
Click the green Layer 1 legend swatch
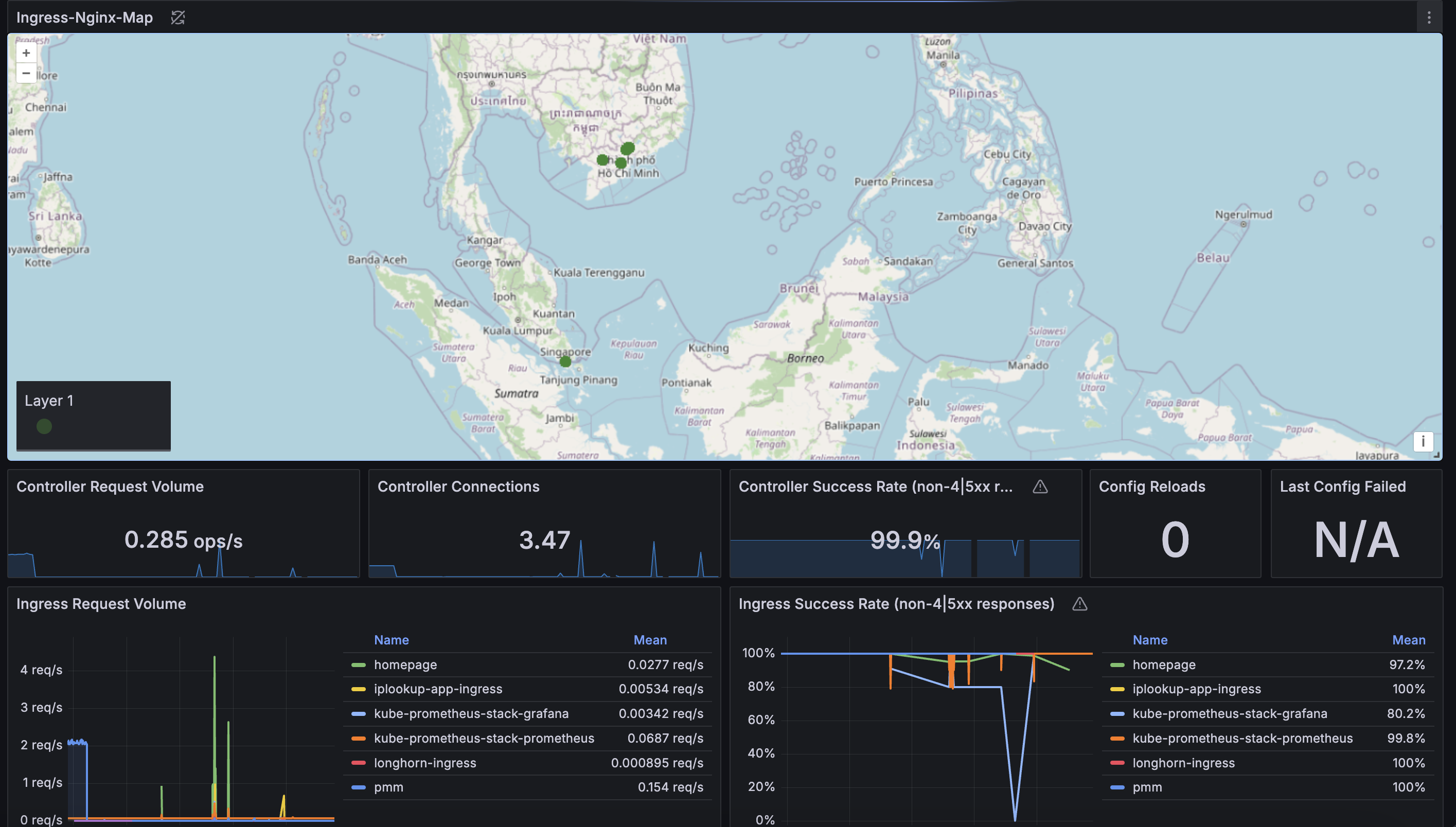coord(44,426)
